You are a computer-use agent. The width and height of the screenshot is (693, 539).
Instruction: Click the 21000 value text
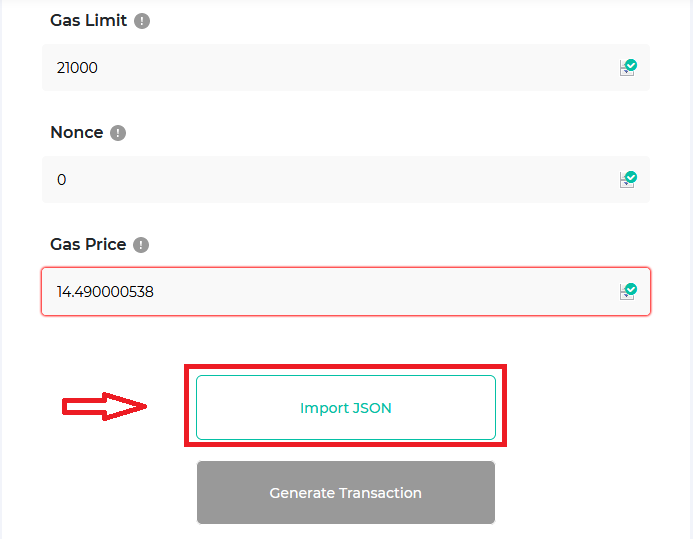(x=77, y=68)
